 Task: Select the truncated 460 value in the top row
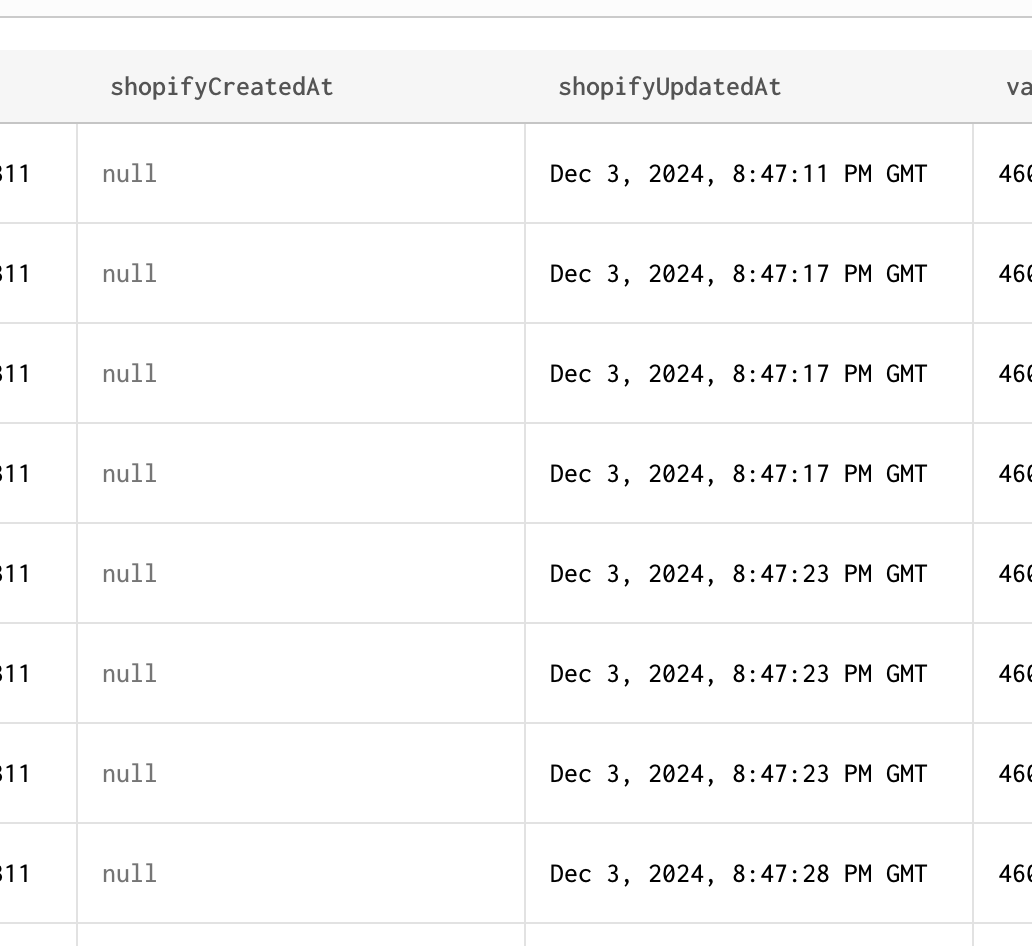1015,173
